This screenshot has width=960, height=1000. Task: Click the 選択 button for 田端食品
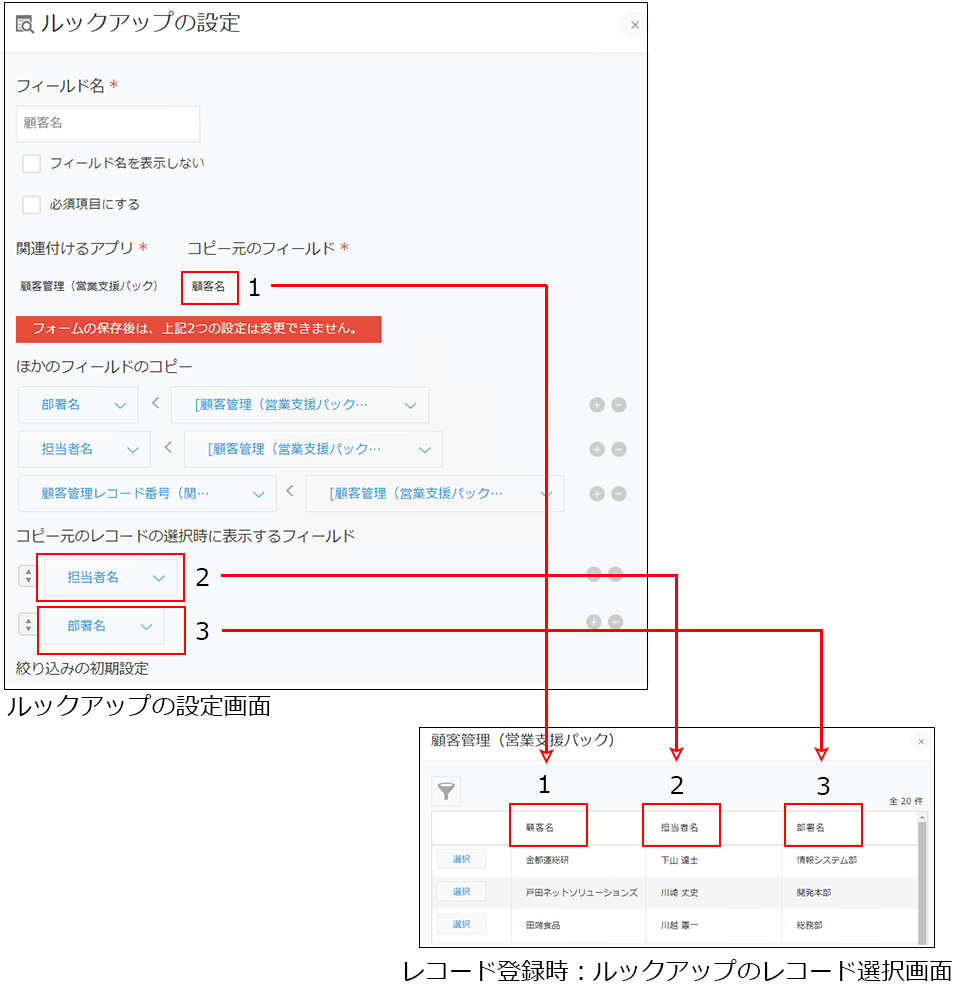point(463,923)
